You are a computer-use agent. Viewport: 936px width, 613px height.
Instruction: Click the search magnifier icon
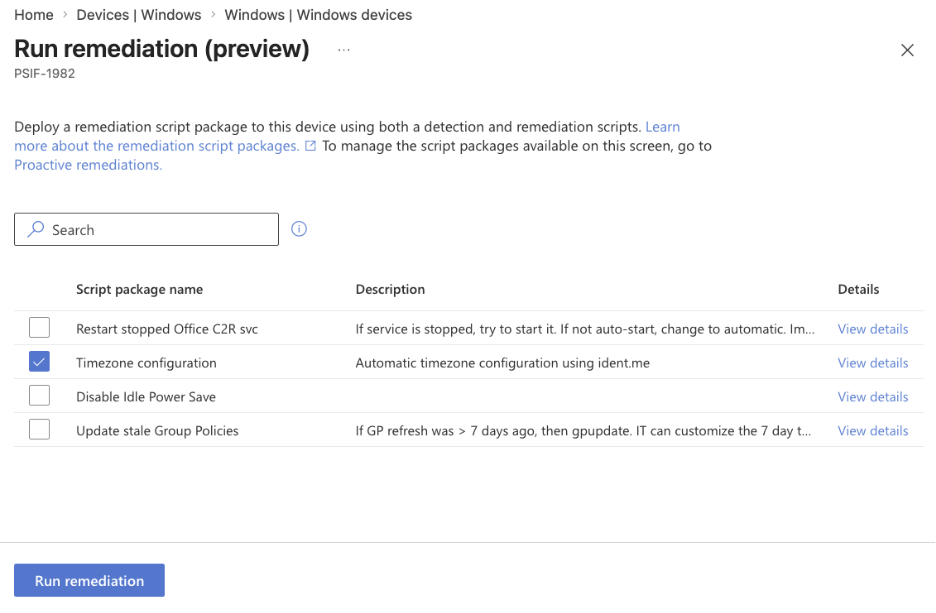[x=33, y=229]
